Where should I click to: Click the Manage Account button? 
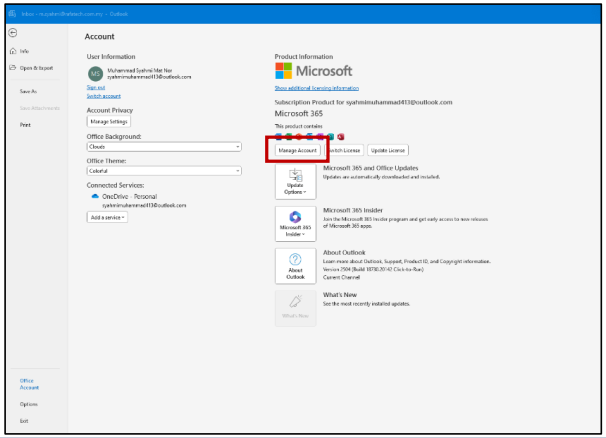click(298, 150)
